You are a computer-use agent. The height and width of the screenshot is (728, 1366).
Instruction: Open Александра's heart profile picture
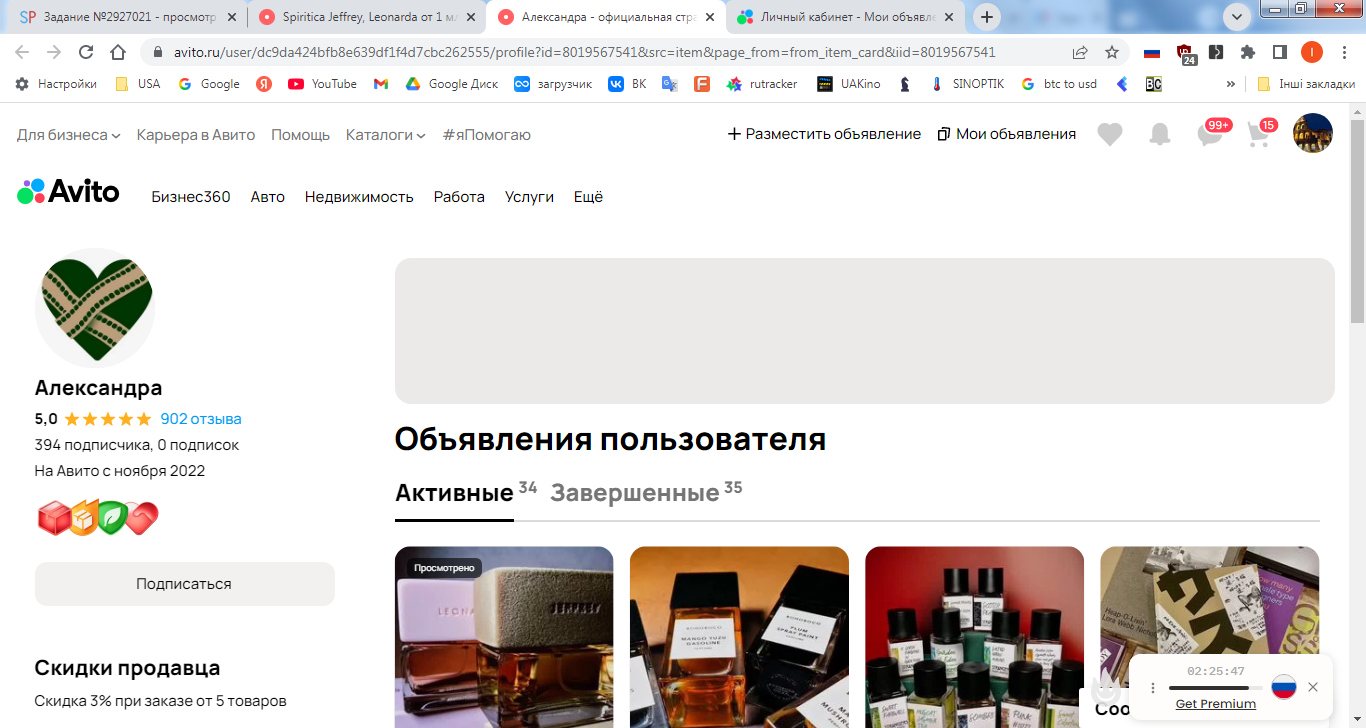pyautogui.click(x=95, y=308)
